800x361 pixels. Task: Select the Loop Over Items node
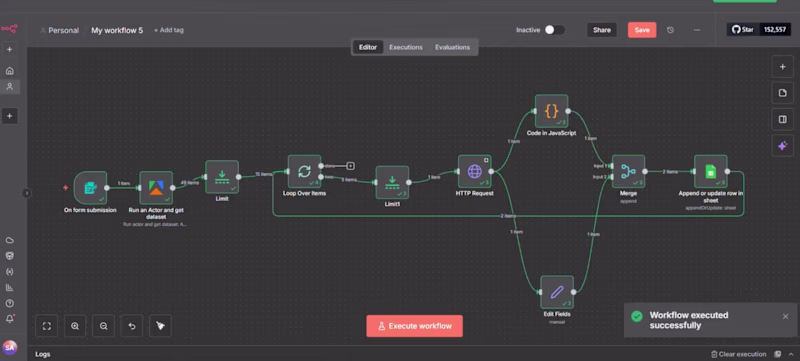coord(305,171)
